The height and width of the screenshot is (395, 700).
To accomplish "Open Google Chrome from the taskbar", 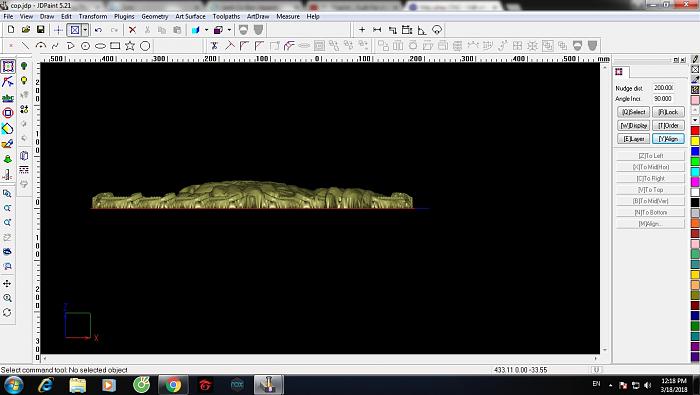I will coord(173,385).
